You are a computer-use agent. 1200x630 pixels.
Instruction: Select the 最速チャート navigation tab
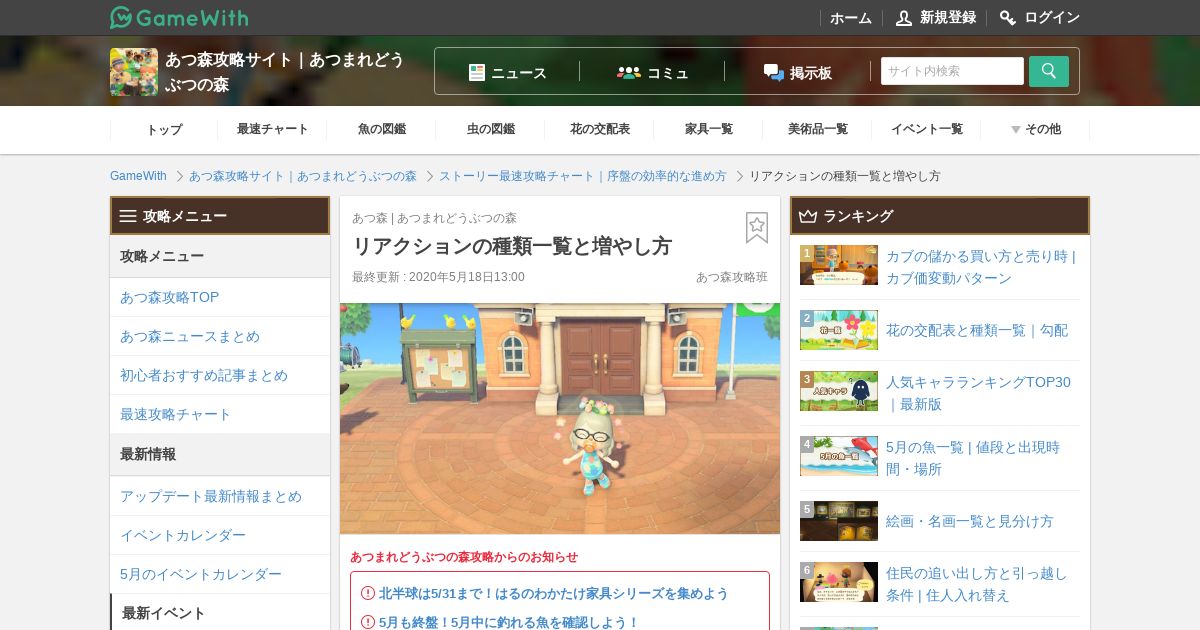click(x=273, y=129)
